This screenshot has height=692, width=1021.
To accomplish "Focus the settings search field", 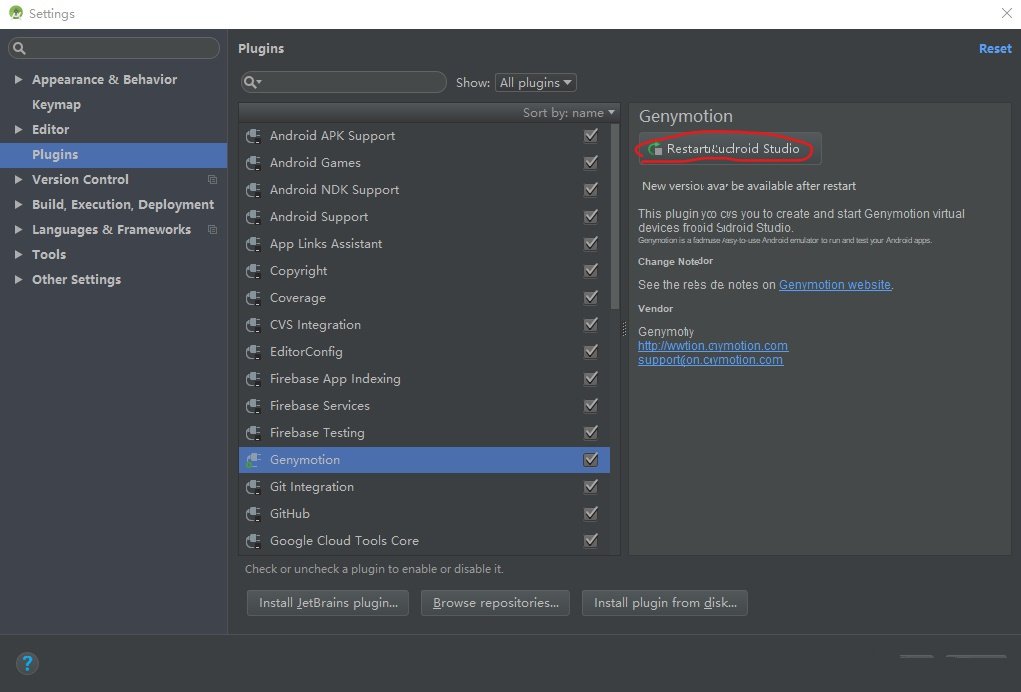I will 114,48.
